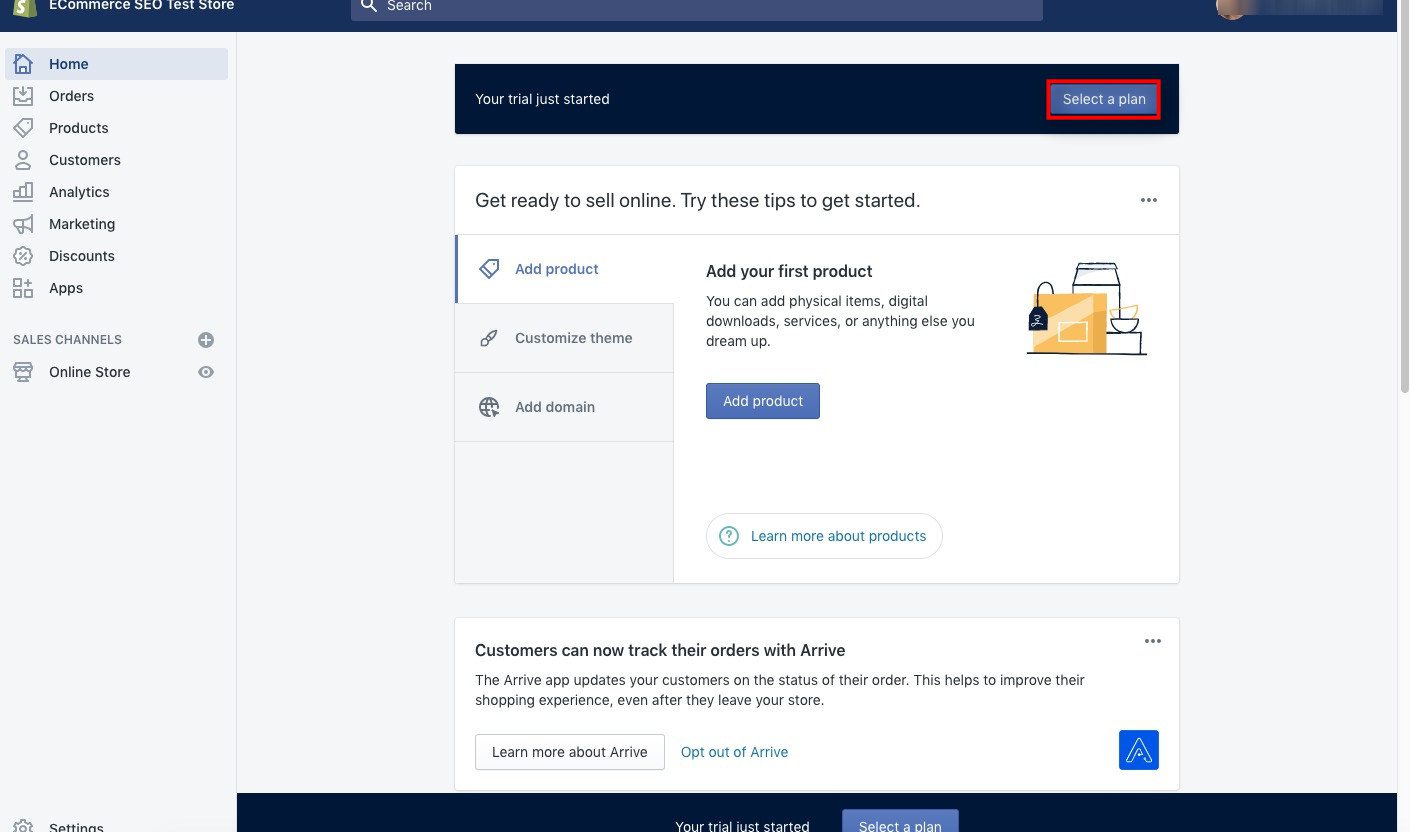Open the Home section in sidebar
Viewport: 1410px width, 832px height.
click(68, 63)
